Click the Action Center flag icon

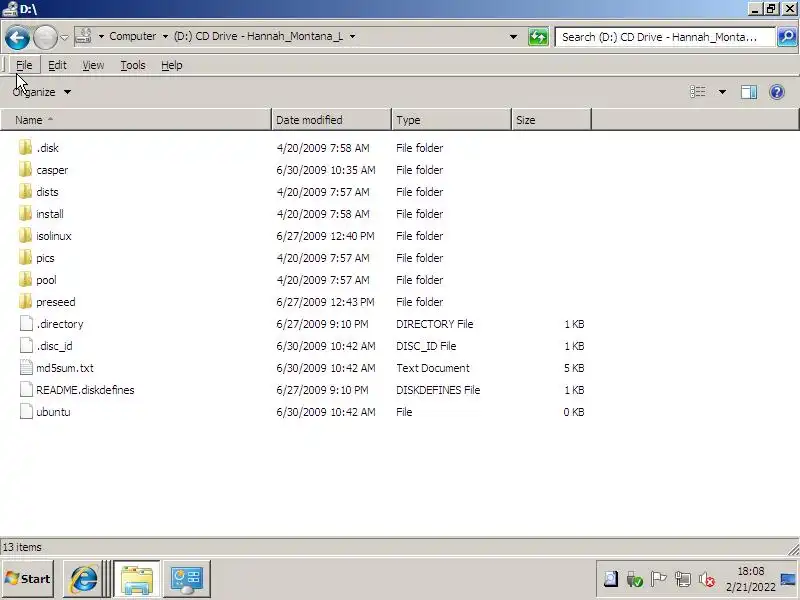point(659,580)
